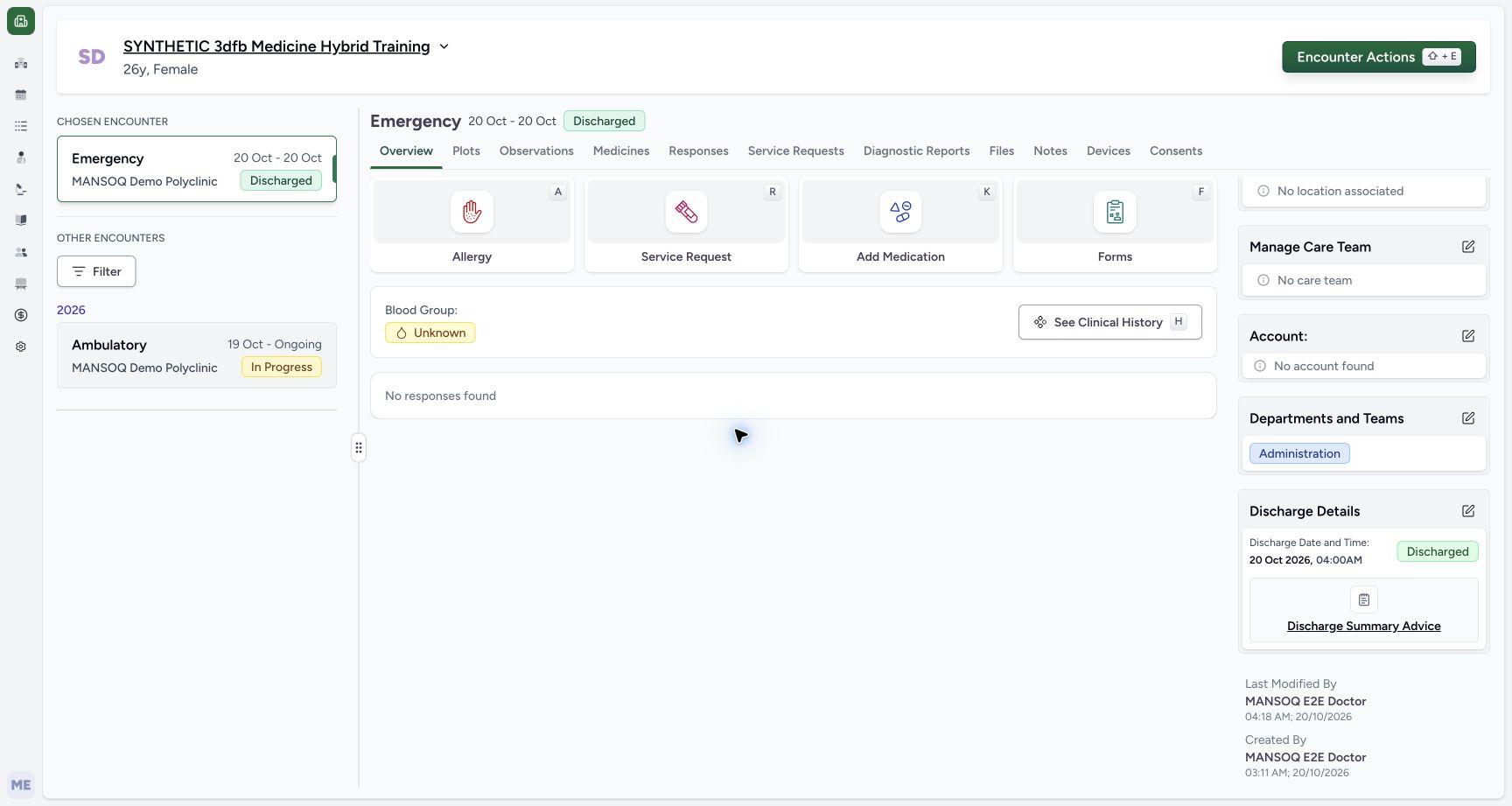Open the Service Requests tab

click(796, 151)
